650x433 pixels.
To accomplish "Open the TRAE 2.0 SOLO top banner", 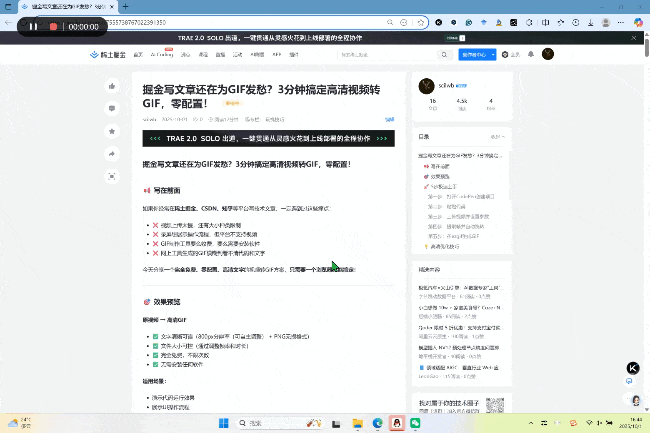I will pyautogui.click(x=270, y=38).
